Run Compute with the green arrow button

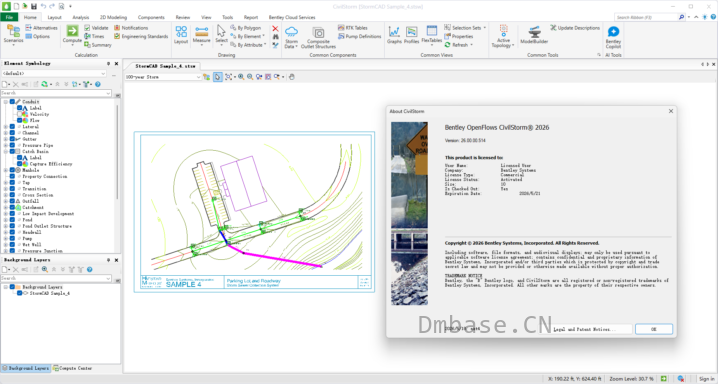[72, 34]
